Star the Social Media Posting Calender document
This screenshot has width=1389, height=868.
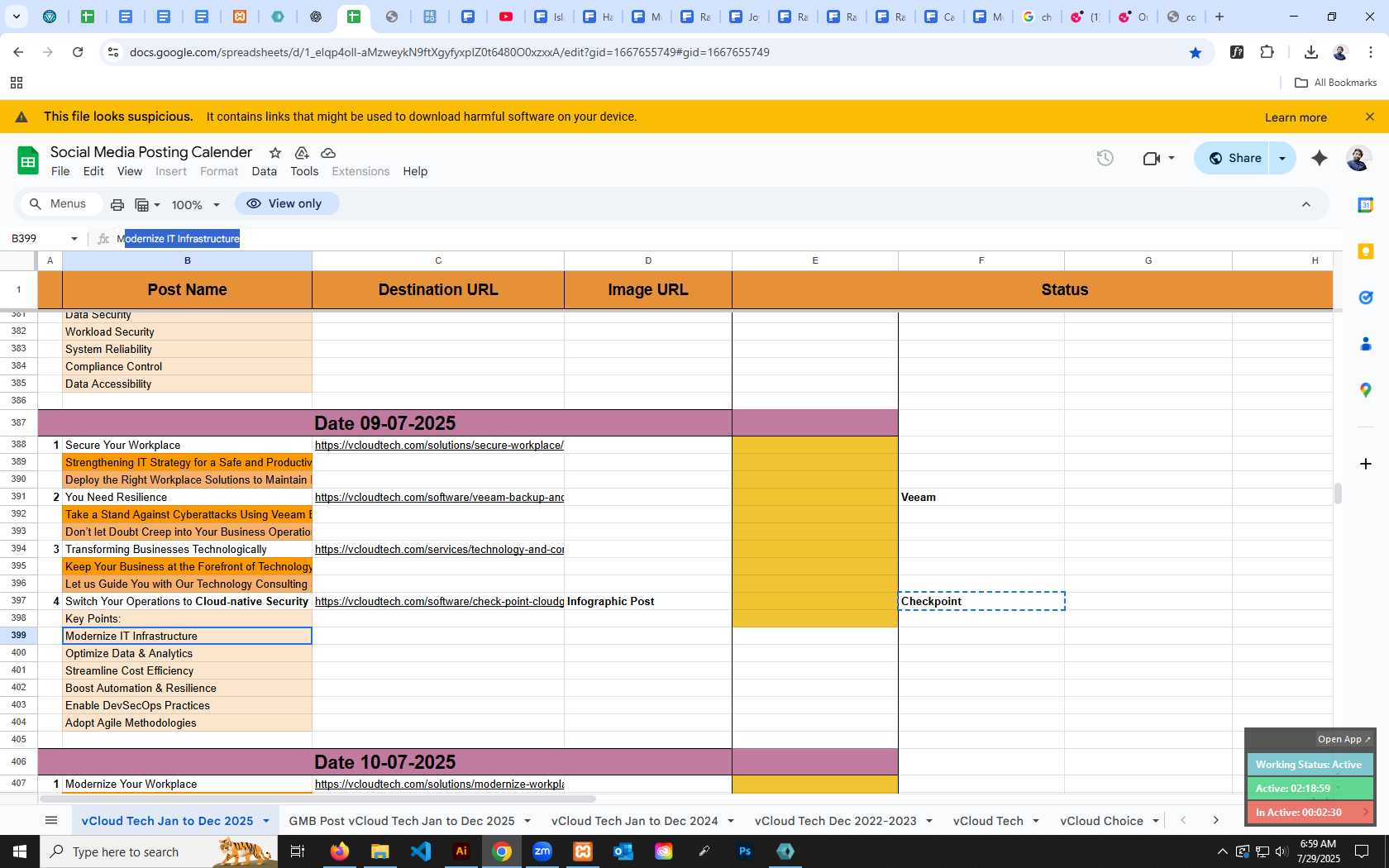(x=275, y=153)
